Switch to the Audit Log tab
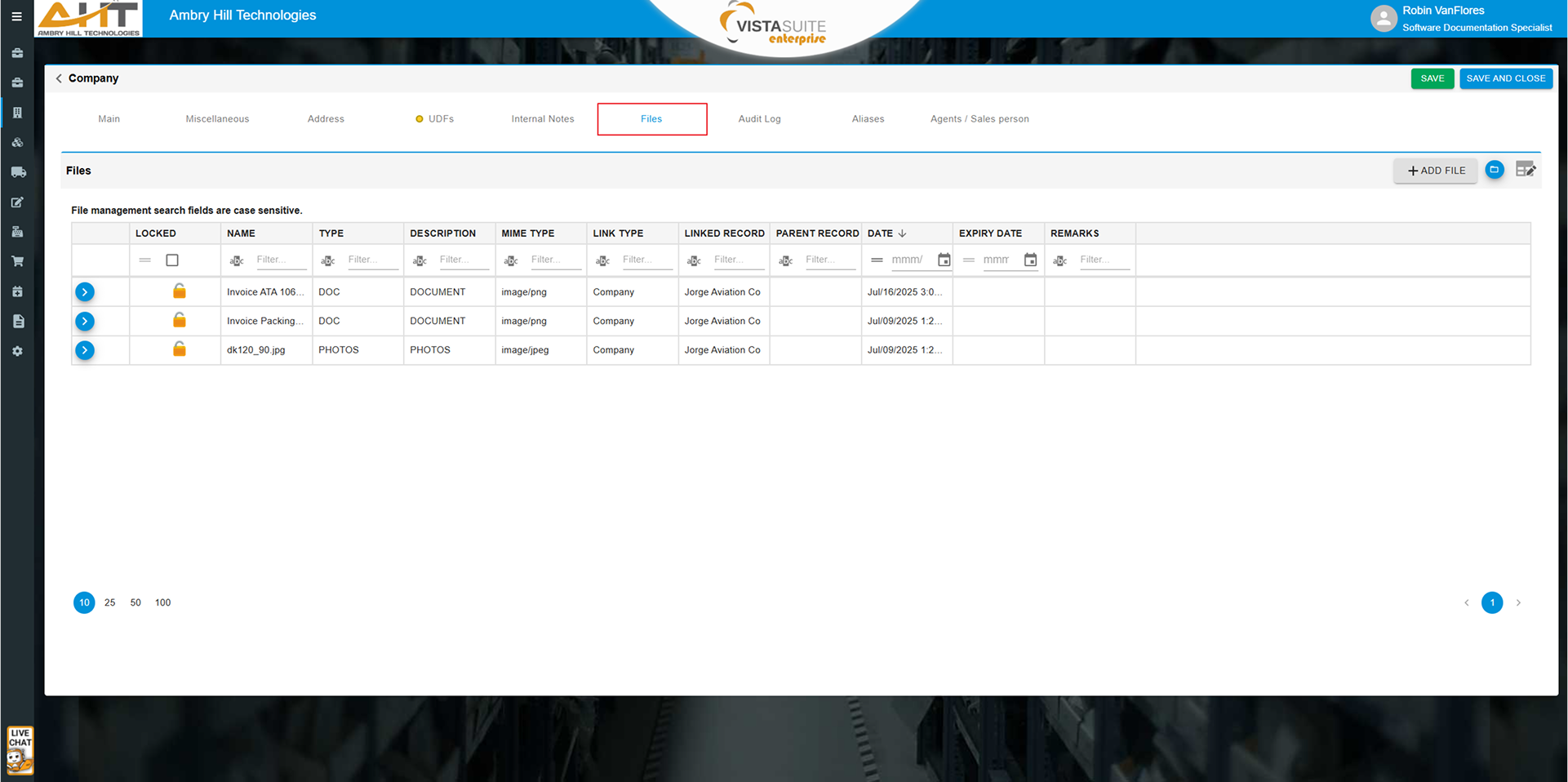 (759, 119)
